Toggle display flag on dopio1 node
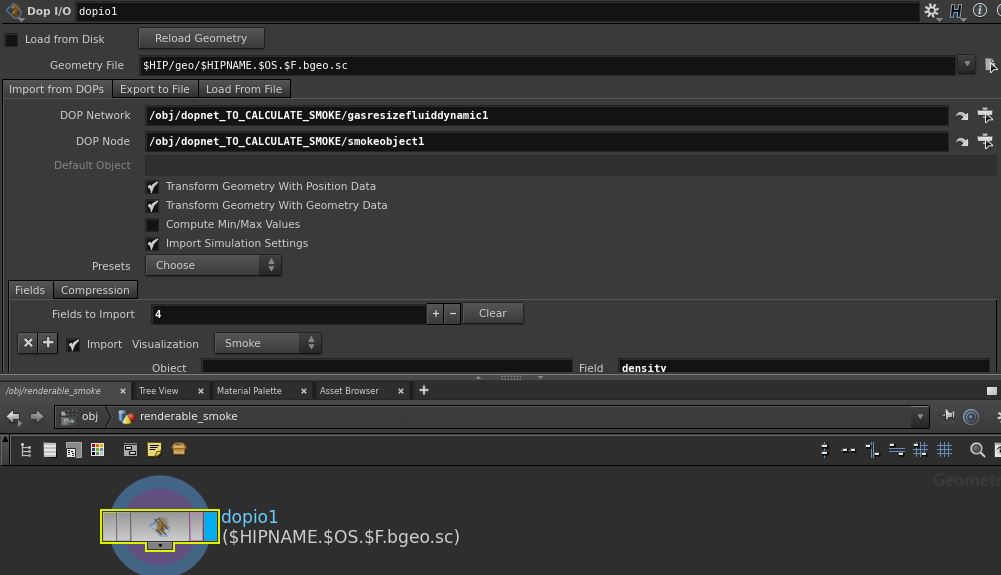The width and height of the screenshot is (1001, 575). pos(211,526)
